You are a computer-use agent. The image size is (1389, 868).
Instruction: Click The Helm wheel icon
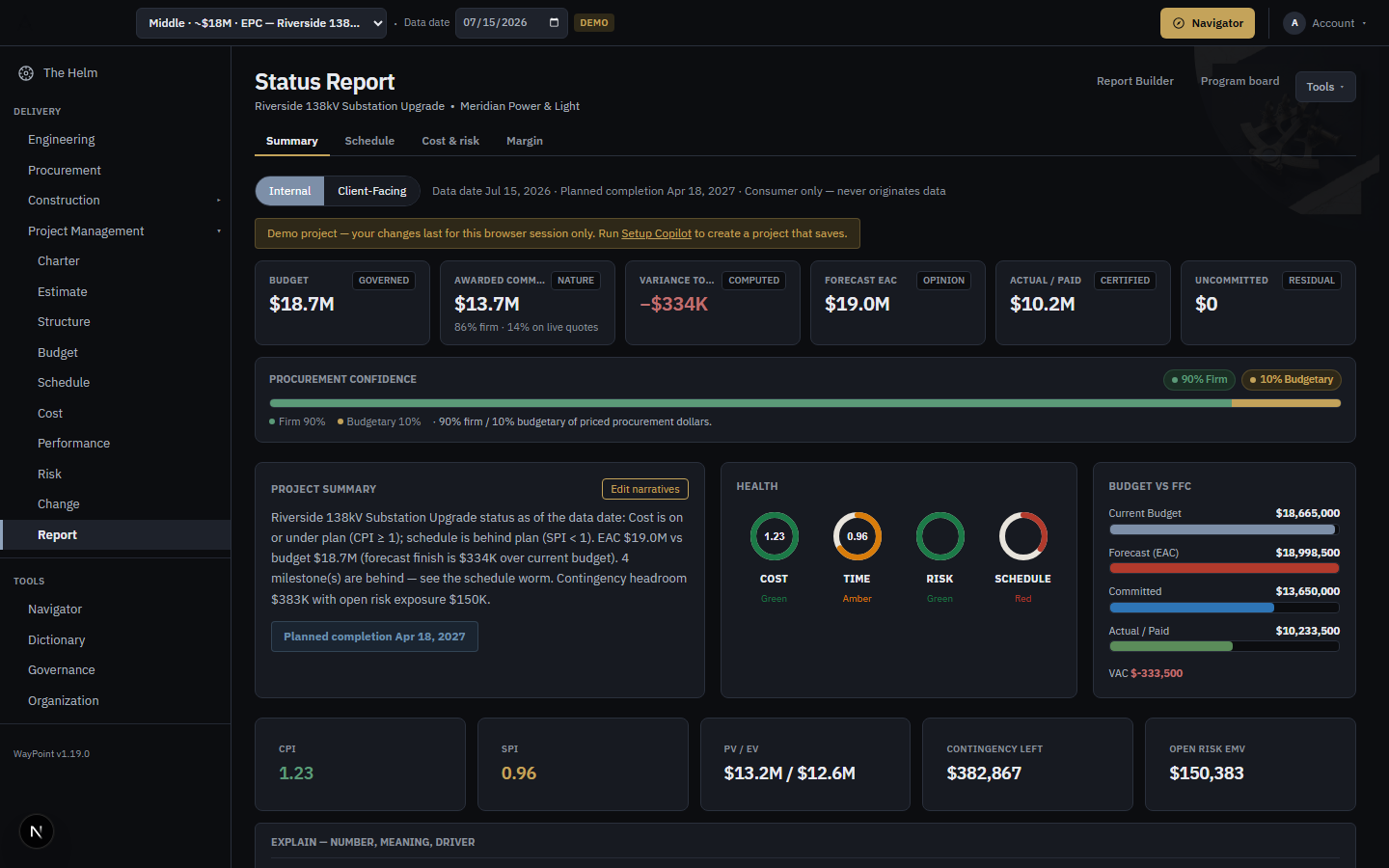(26, 73)
